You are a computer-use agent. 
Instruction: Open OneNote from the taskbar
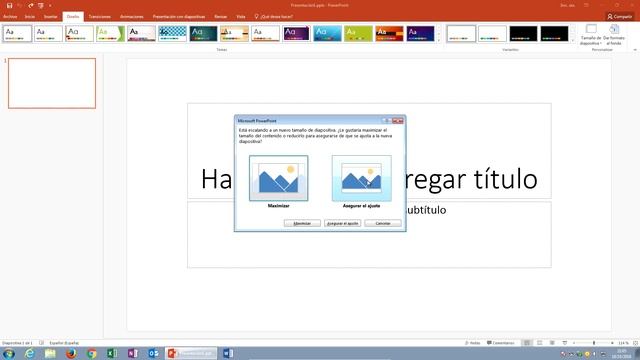pyautogui.click(x=133, y=353)
